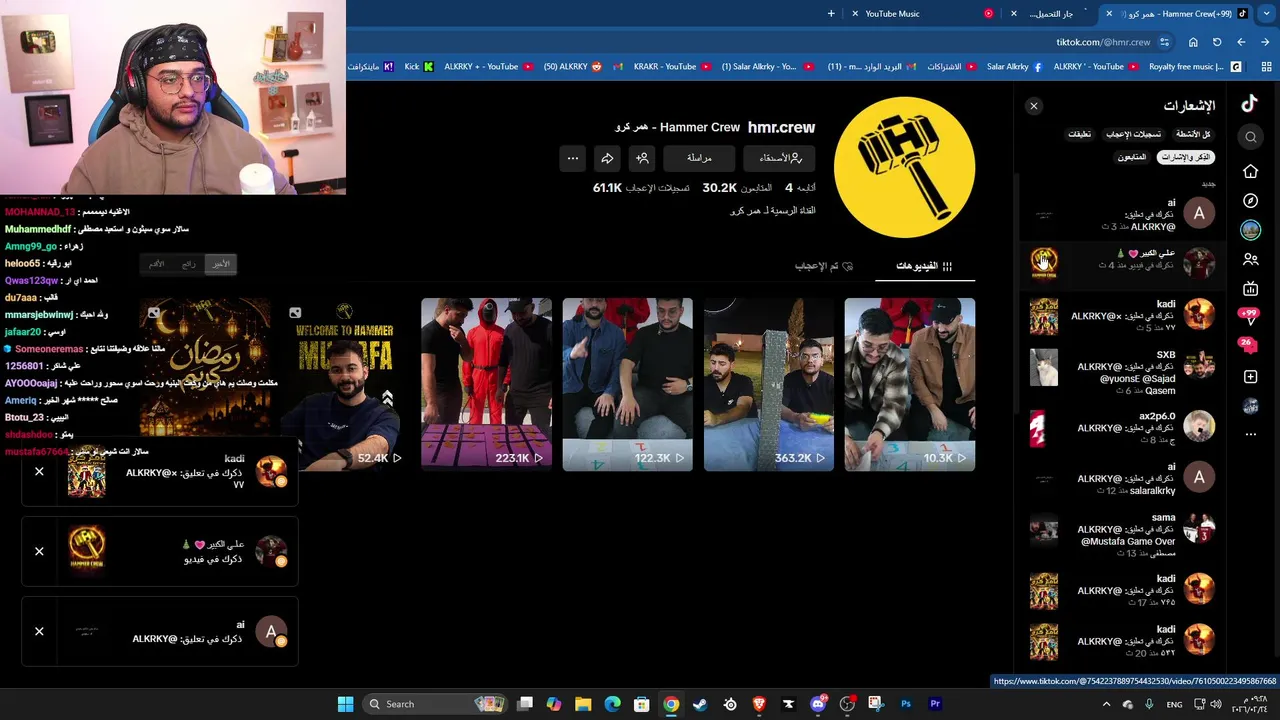The image size is (1280, 720).
Task: Open the LIVE TV icon in sidebar
Action: (1250, 289)
